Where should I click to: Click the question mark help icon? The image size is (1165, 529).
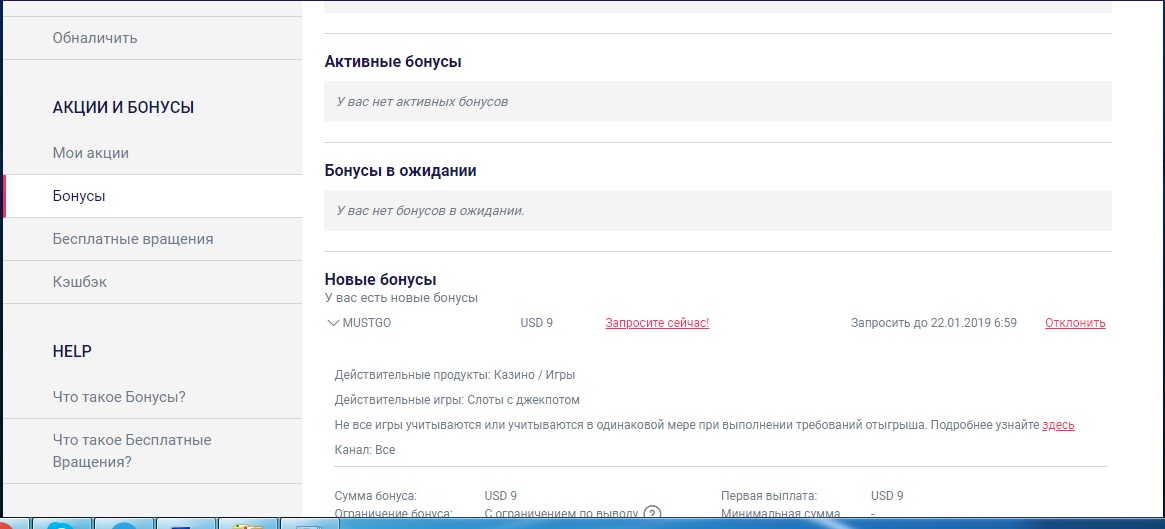coord(653,514)
